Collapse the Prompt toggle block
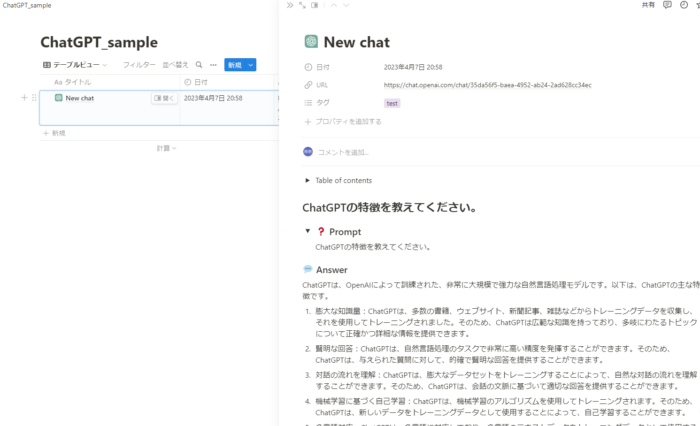The image size is (700, 426). click(308, 231)
